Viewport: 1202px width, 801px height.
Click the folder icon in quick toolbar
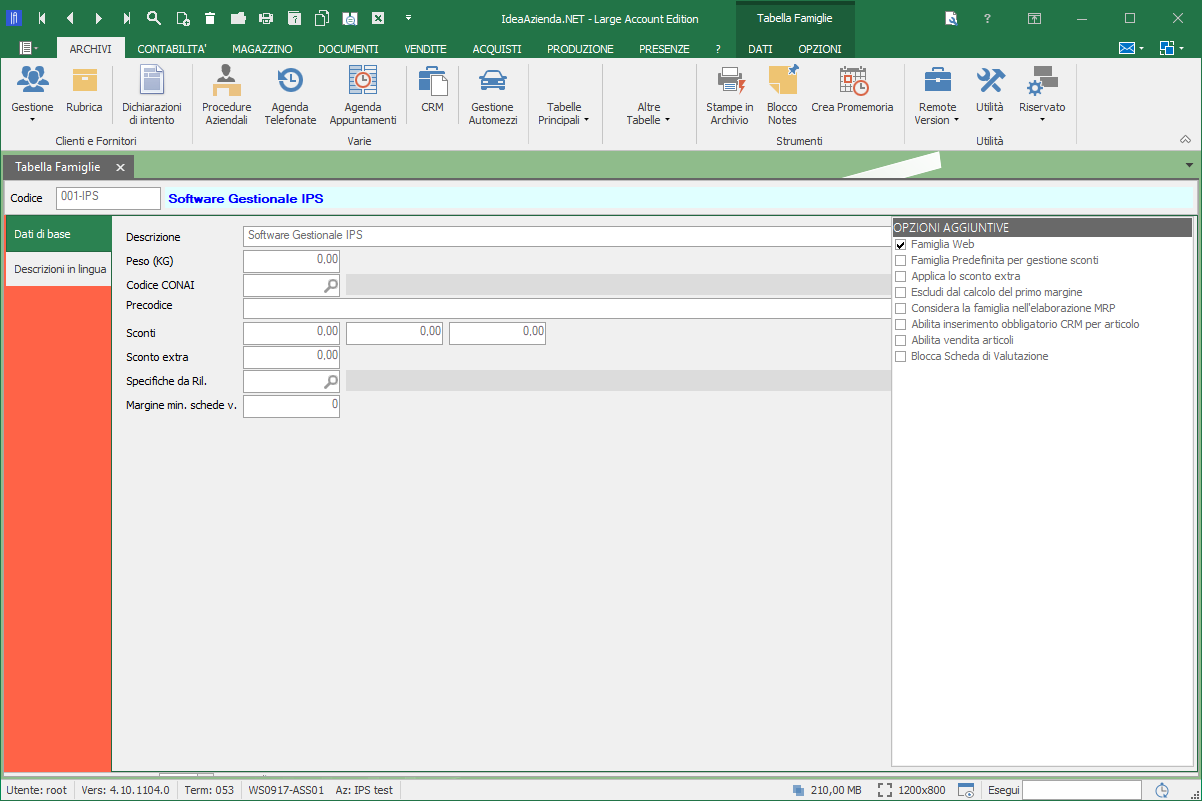pos(238,18)
